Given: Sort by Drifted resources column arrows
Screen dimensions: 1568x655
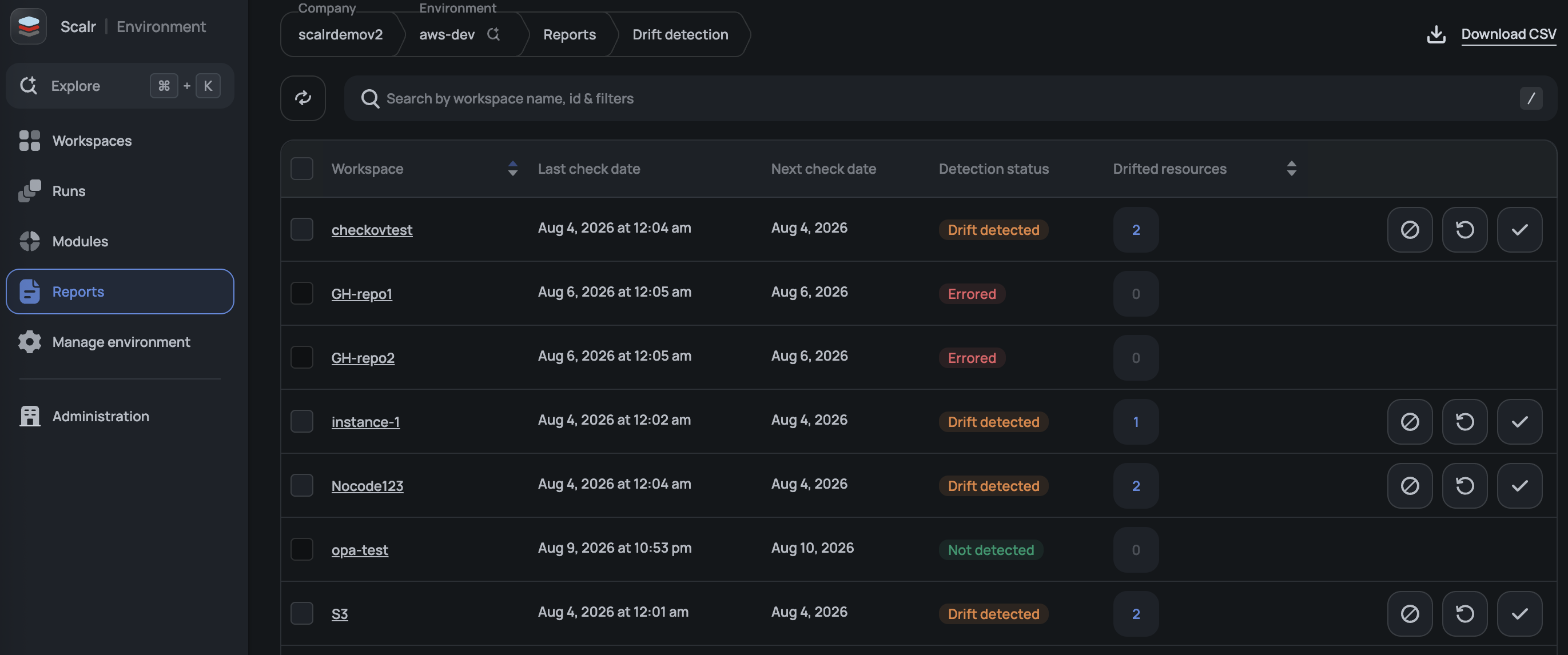Looking at the screenshot, I should click(1292, 169).
